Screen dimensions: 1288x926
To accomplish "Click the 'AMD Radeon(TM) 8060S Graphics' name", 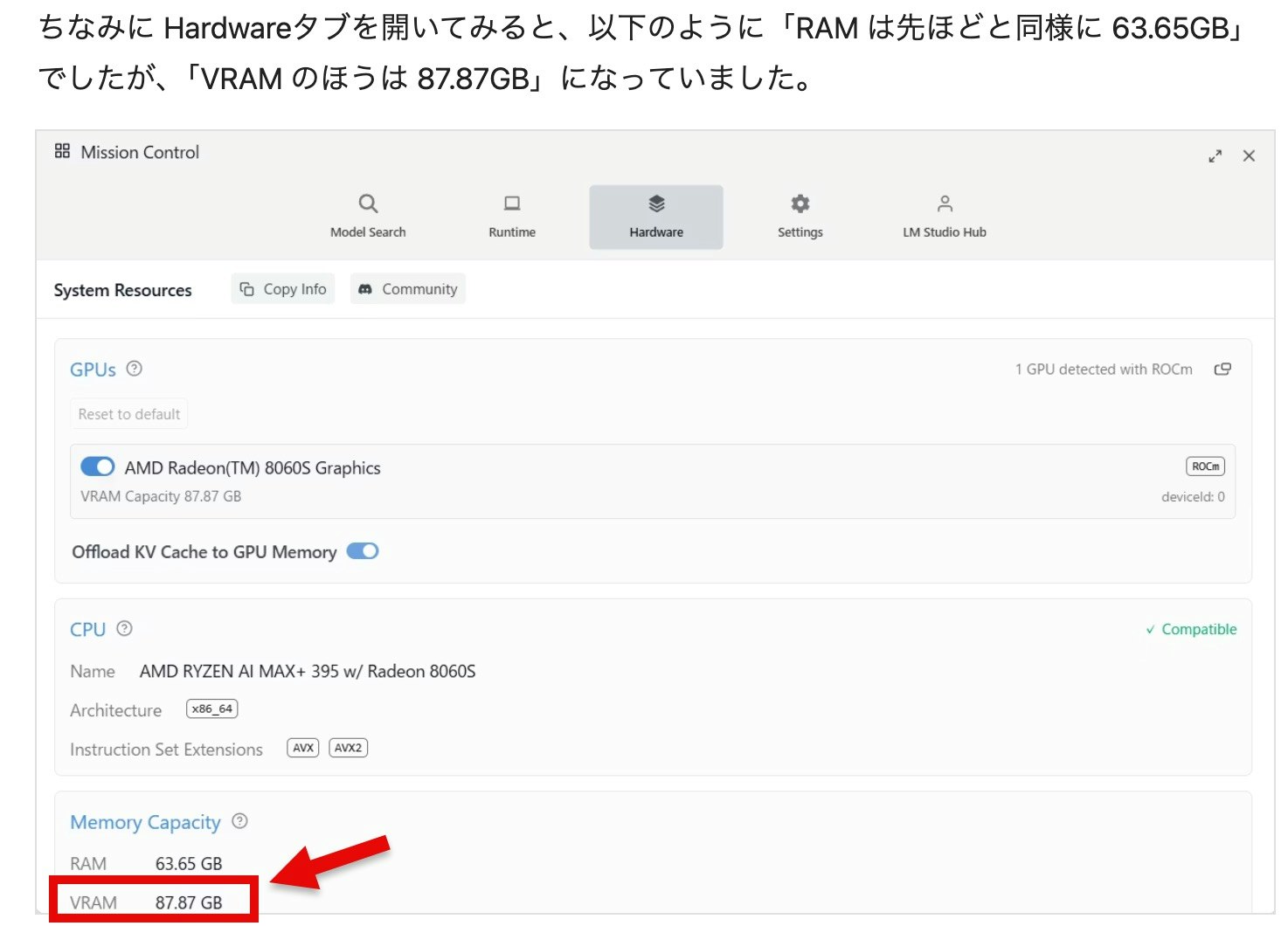I will click(253, 467).
